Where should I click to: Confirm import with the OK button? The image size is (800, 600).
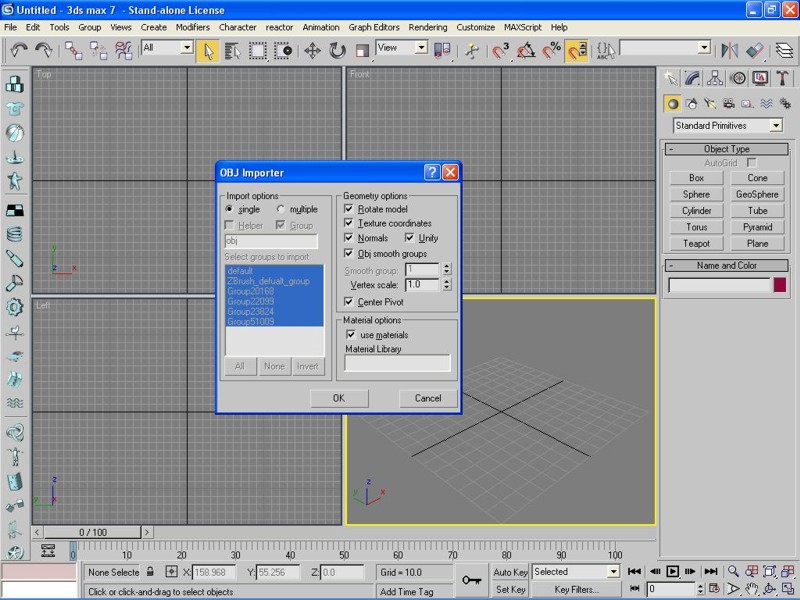[339, 398]
